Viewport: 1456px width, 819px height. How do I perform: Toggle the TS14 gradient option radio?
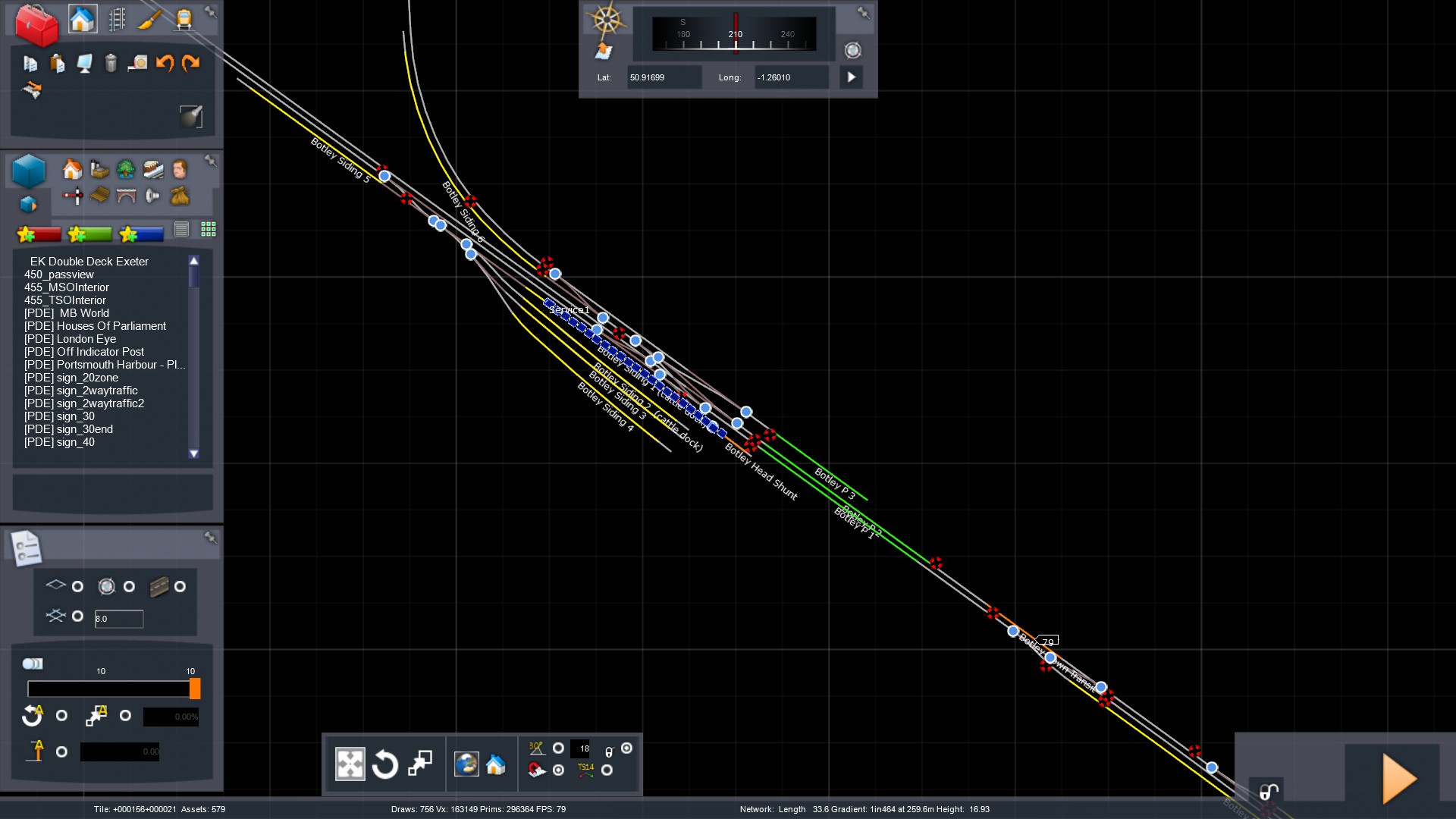click(607, 770)
